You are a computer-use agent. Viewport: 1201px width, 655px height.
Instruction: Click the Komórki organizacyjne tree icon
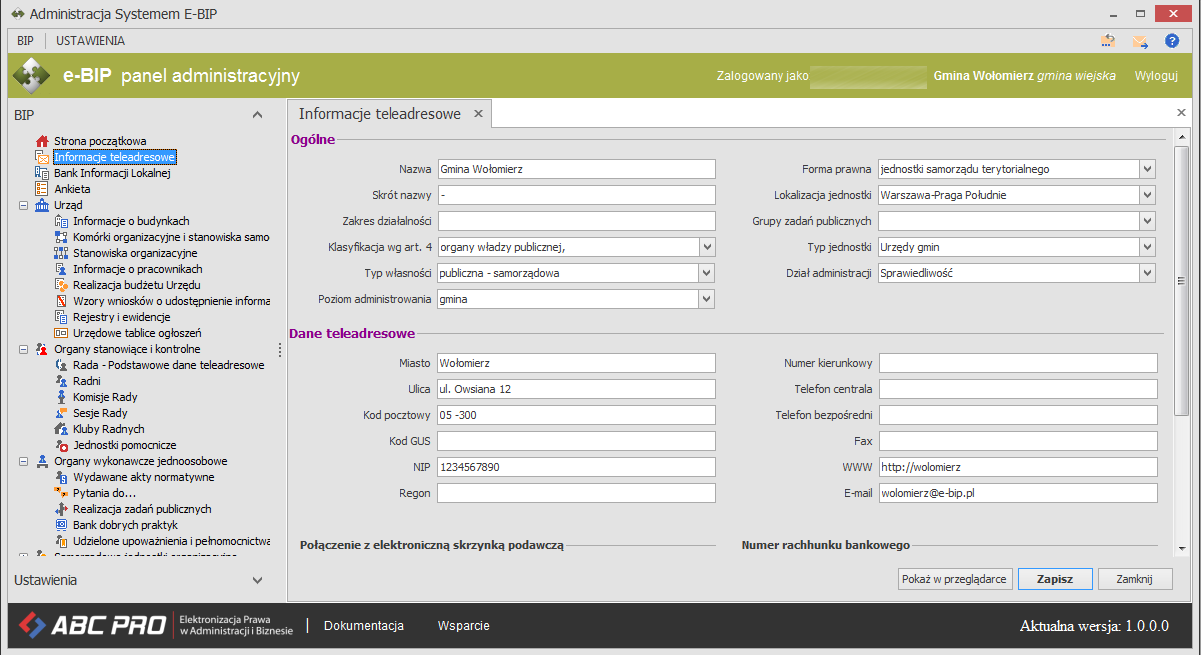(x=61, y=237)
